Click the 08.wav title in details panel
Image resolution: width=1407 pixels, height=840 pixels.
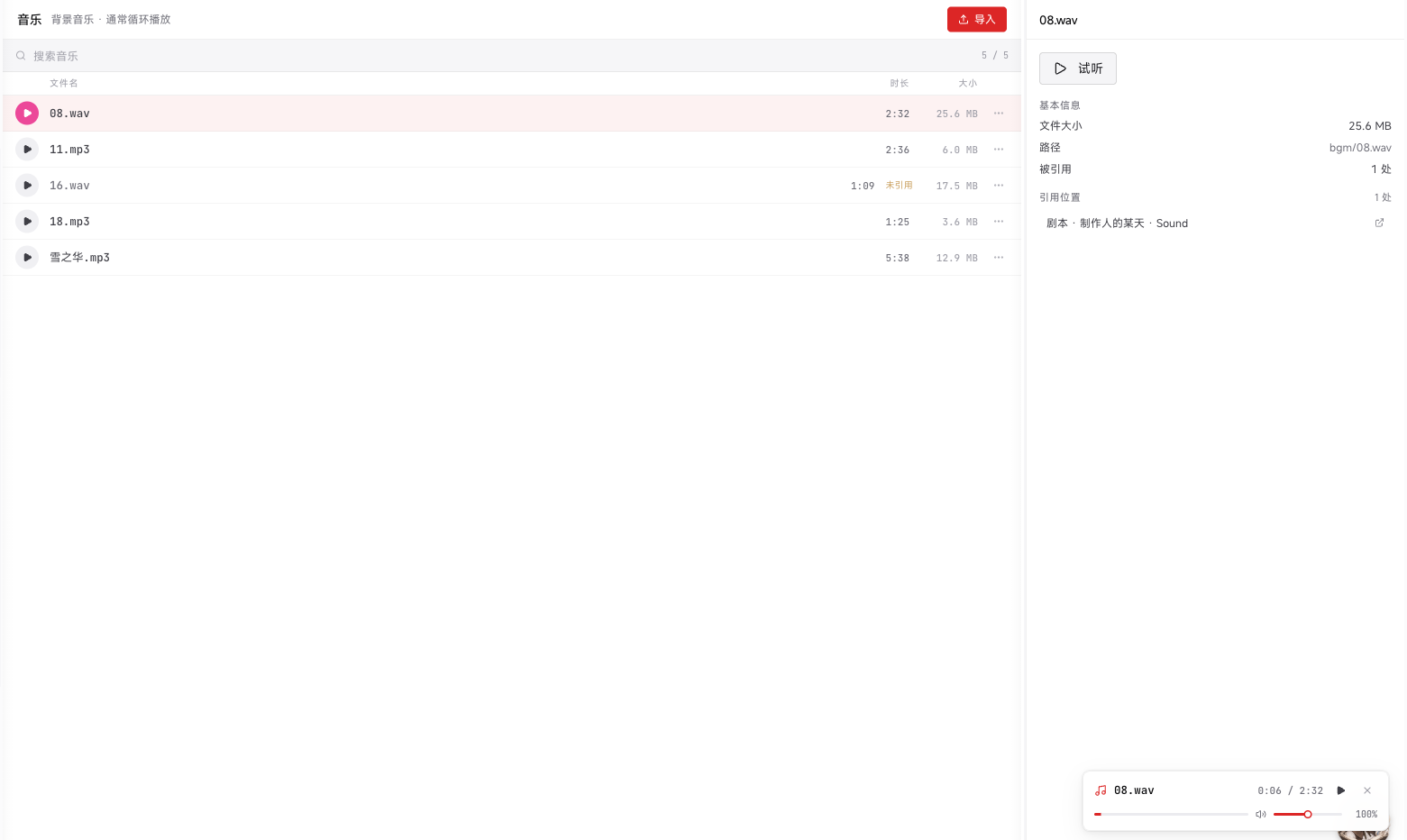(x=1058, y=20)
